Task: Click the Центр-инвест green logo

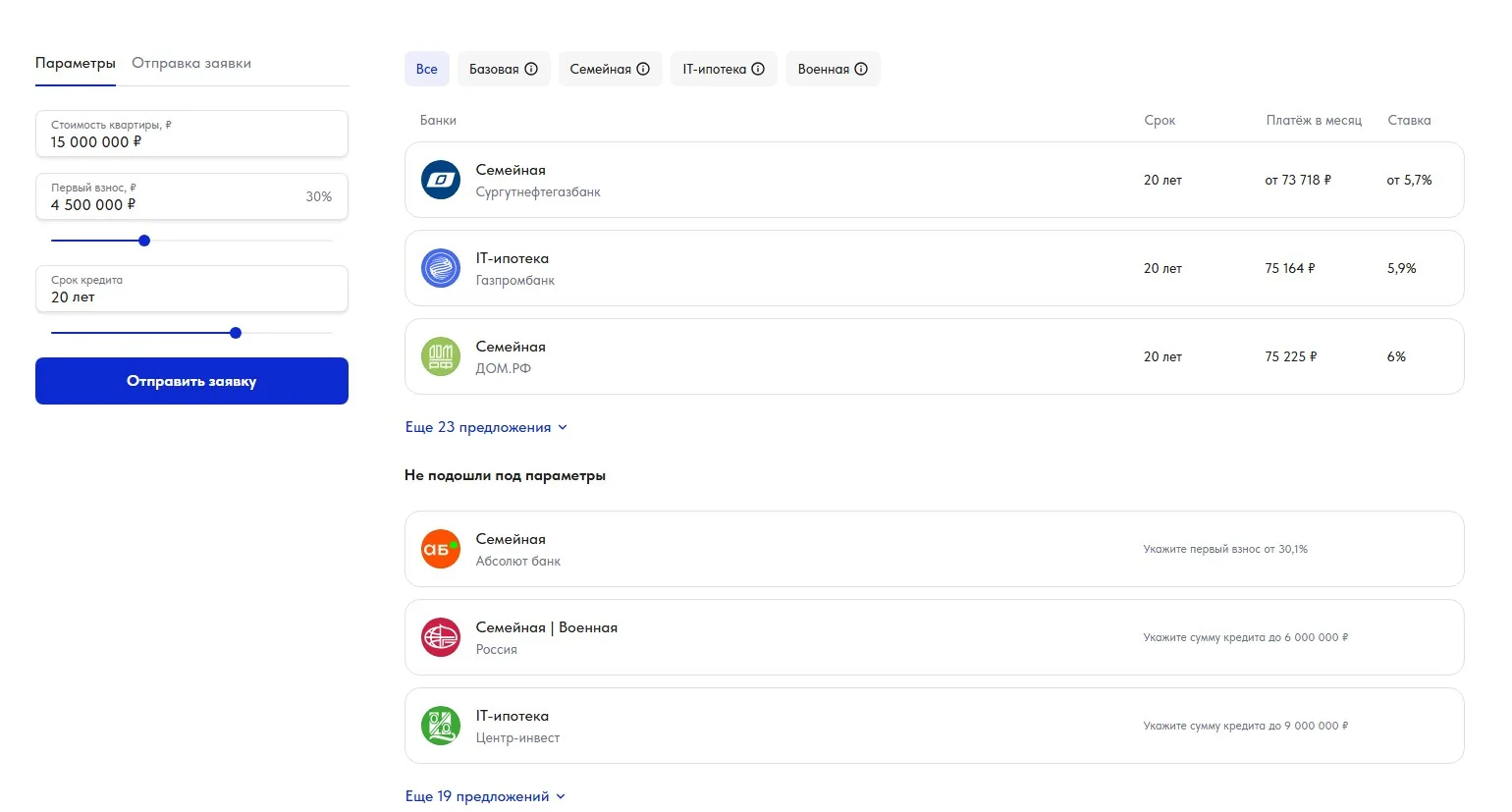Action: pyautogui.click(x=441, y=726)
